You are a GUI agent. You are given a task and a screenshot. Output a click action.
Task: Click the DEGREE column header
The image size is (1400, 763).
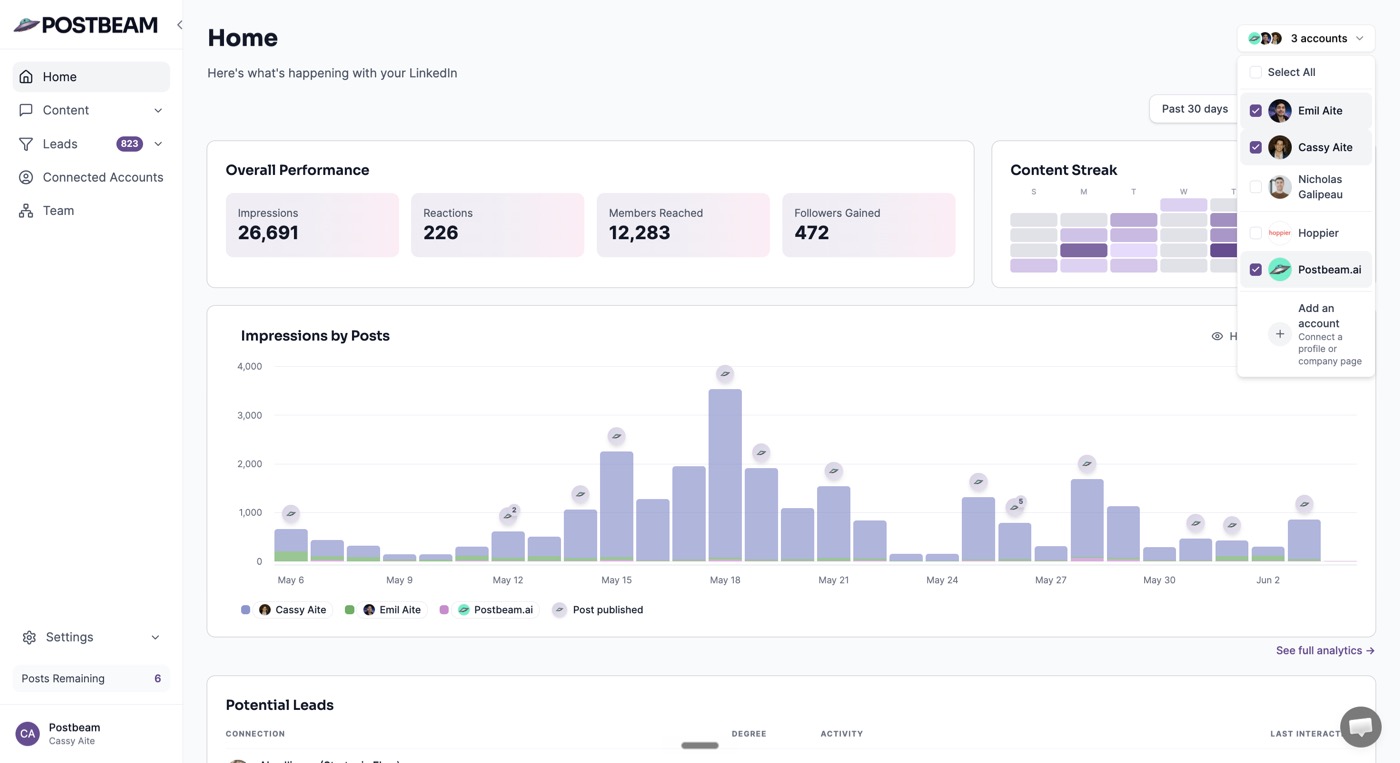749,734
